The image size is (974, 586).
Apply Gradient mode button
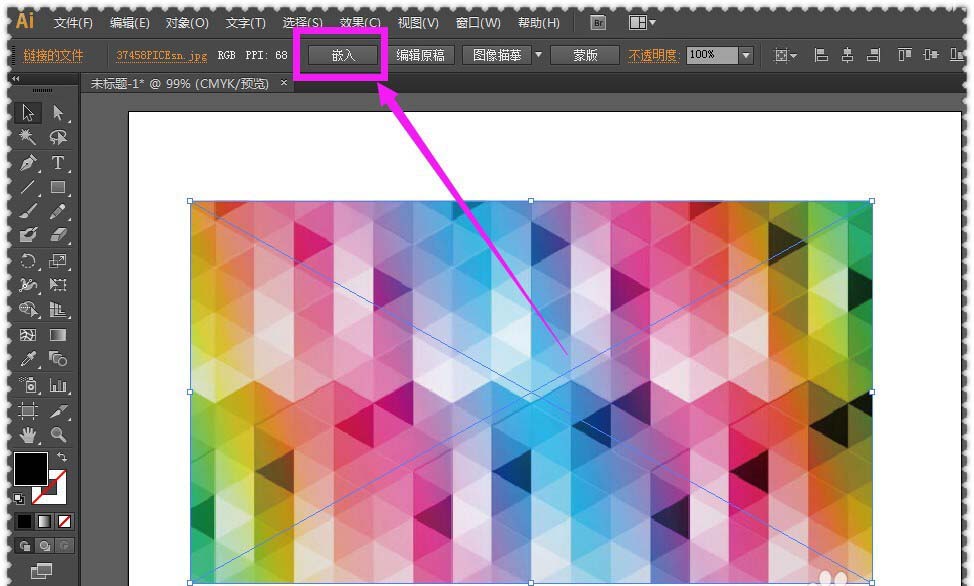point(45,521)
